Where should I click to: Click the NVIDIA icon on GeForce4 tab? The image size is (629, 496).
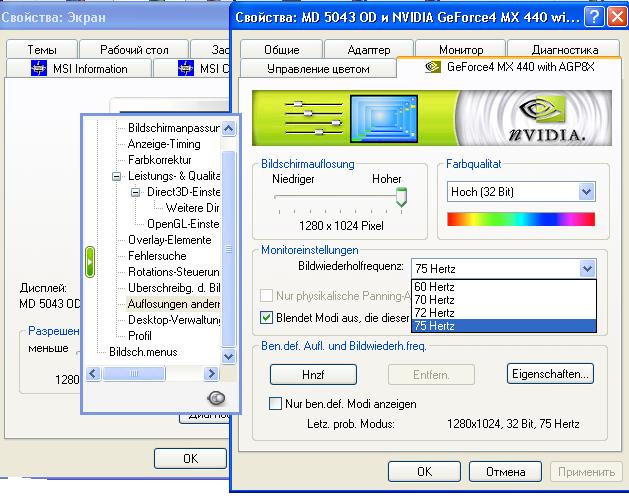pos(432,67)
